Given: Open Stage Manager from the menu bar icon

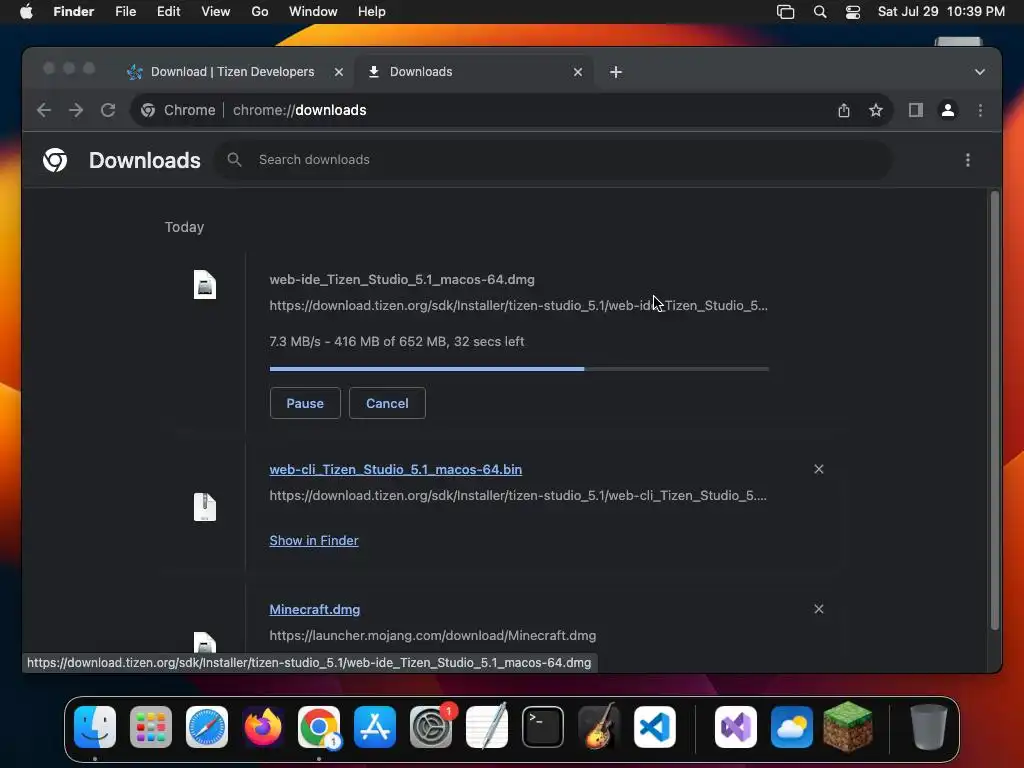Looking at the screenshot, I should 785,12.
